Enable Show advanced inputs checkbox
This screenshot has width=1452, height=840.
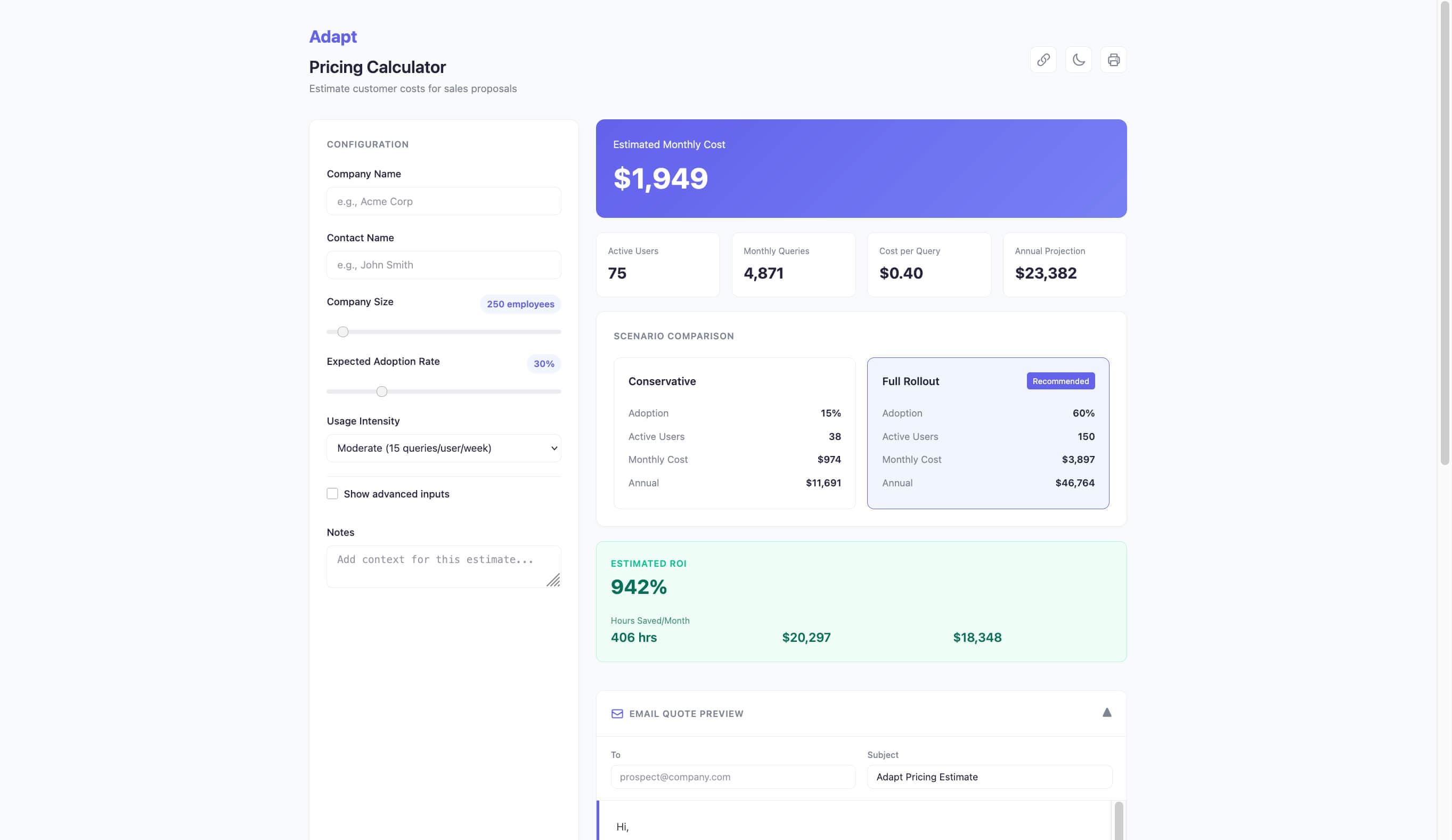pos(332,494)
